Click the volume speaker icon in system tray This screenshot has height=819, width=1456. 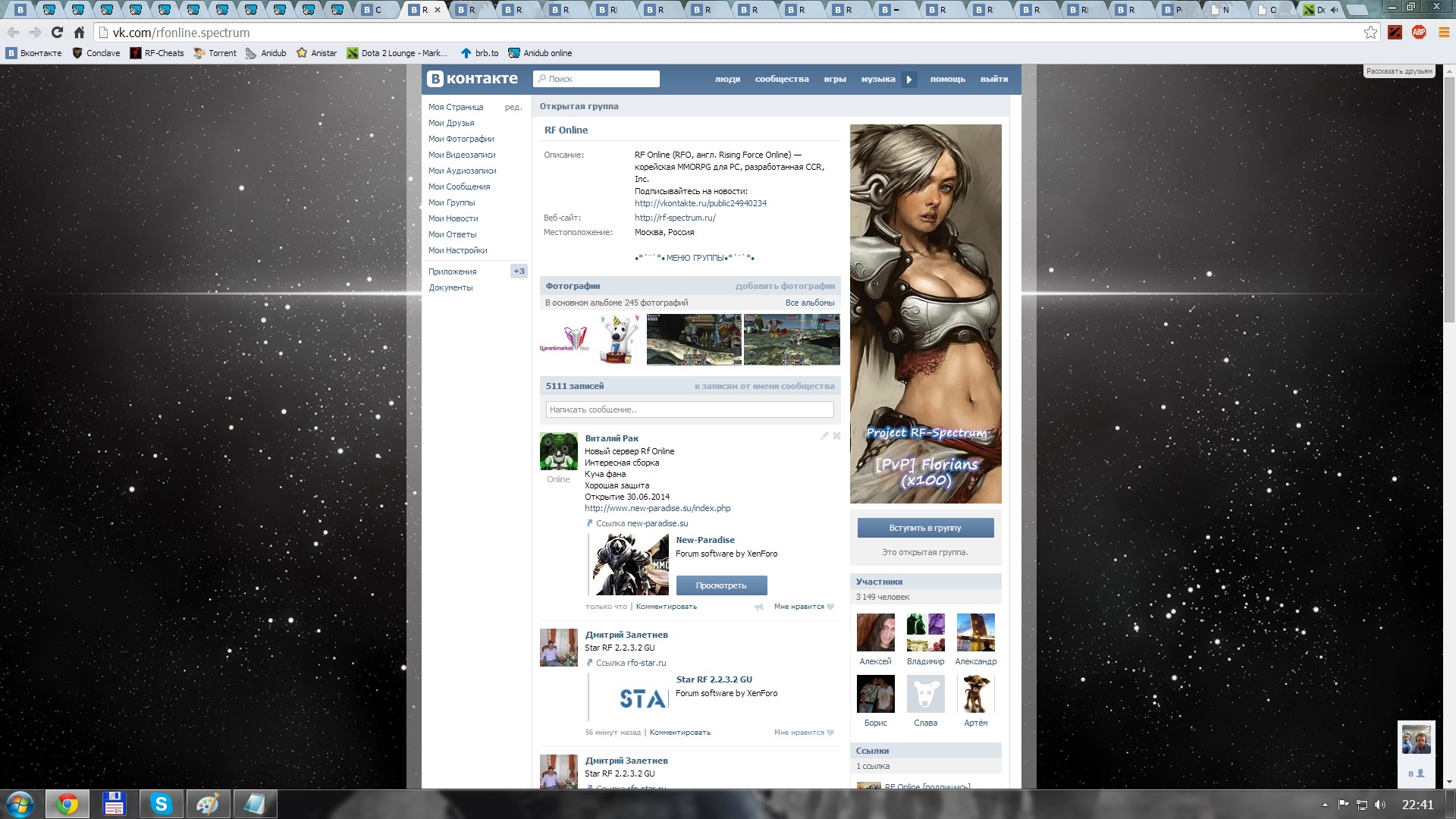1379,805
